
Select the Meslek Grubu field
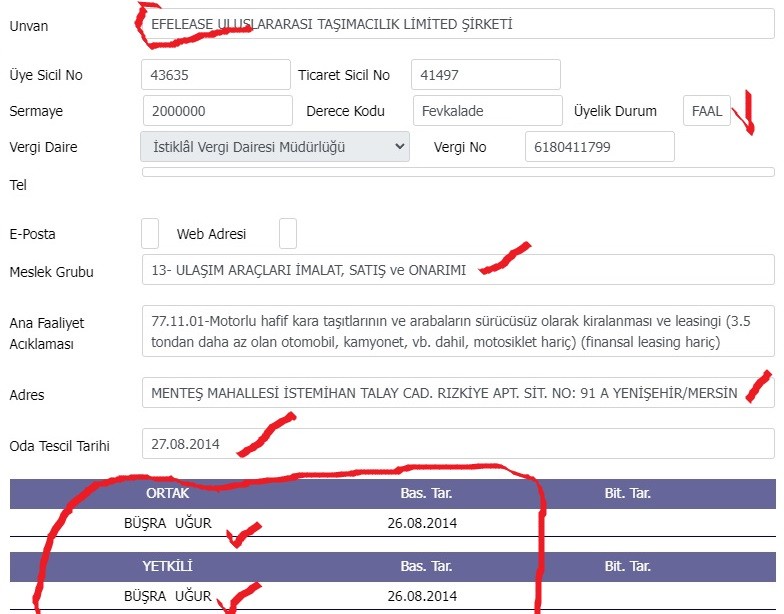coord(458,270)
